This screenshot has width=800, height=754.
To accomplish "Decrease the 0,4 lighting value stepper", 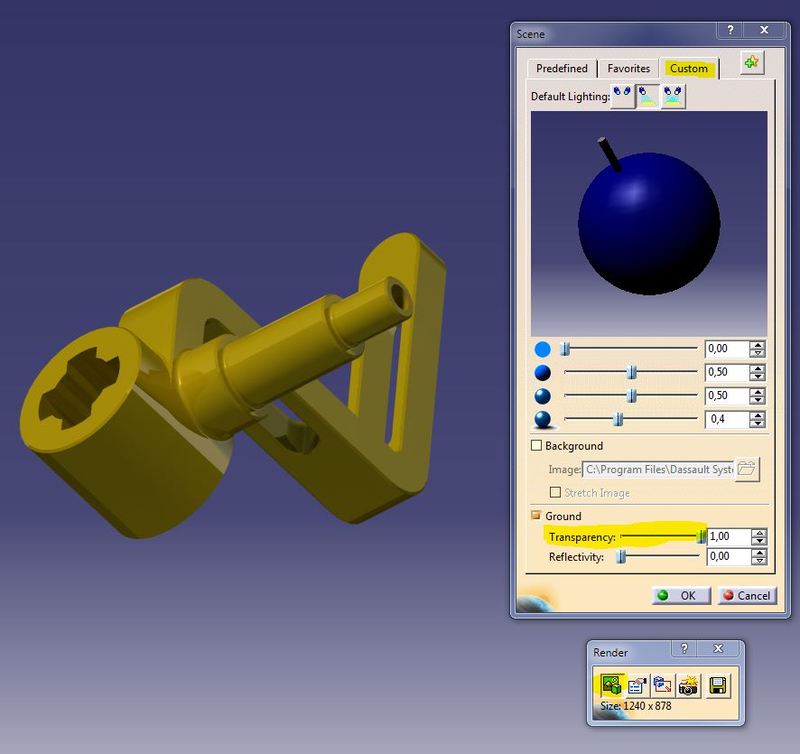I will click(x=759, y=424).
